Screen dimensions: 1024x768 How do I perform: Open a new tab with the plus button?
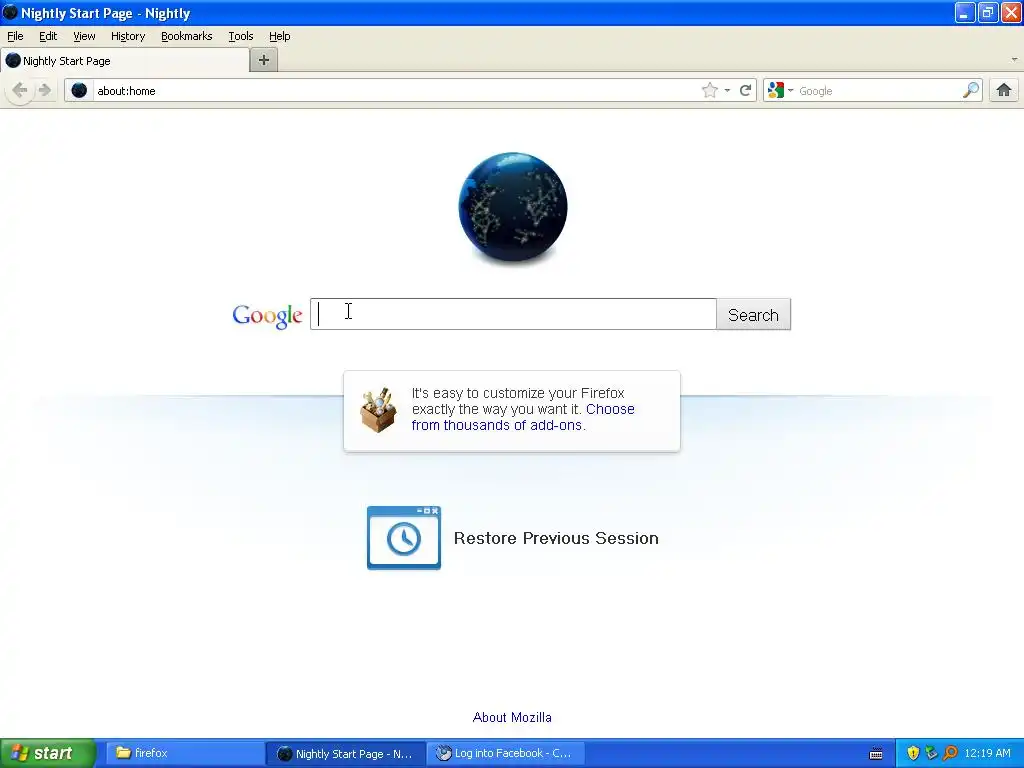point(264,60)
